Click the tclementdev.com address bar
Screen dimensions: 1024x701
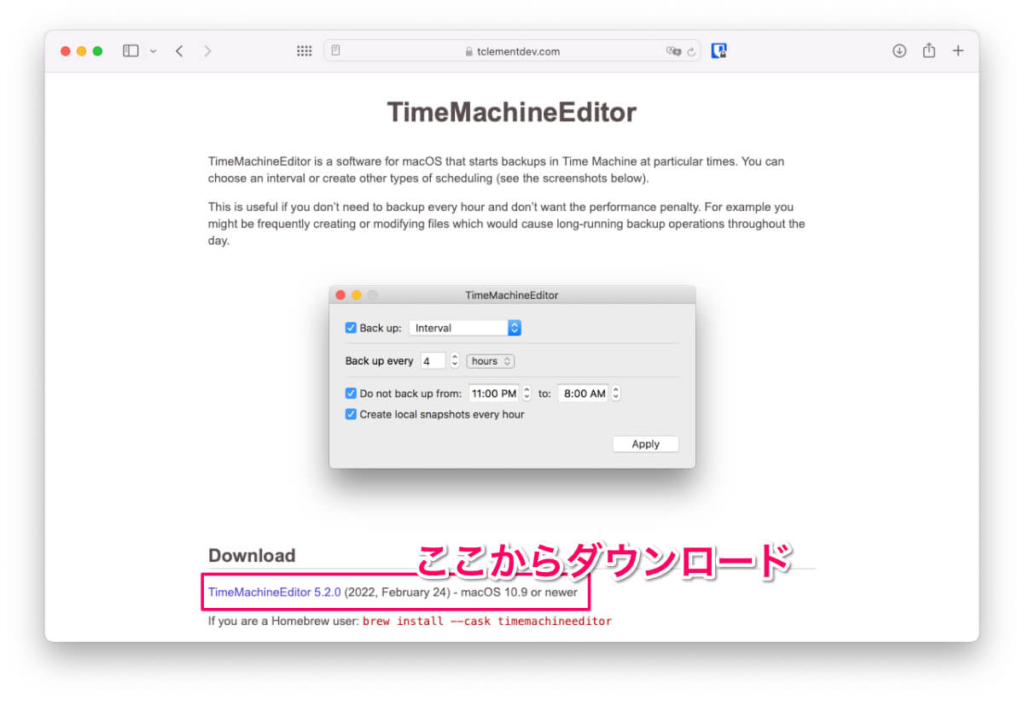point(512,51)
